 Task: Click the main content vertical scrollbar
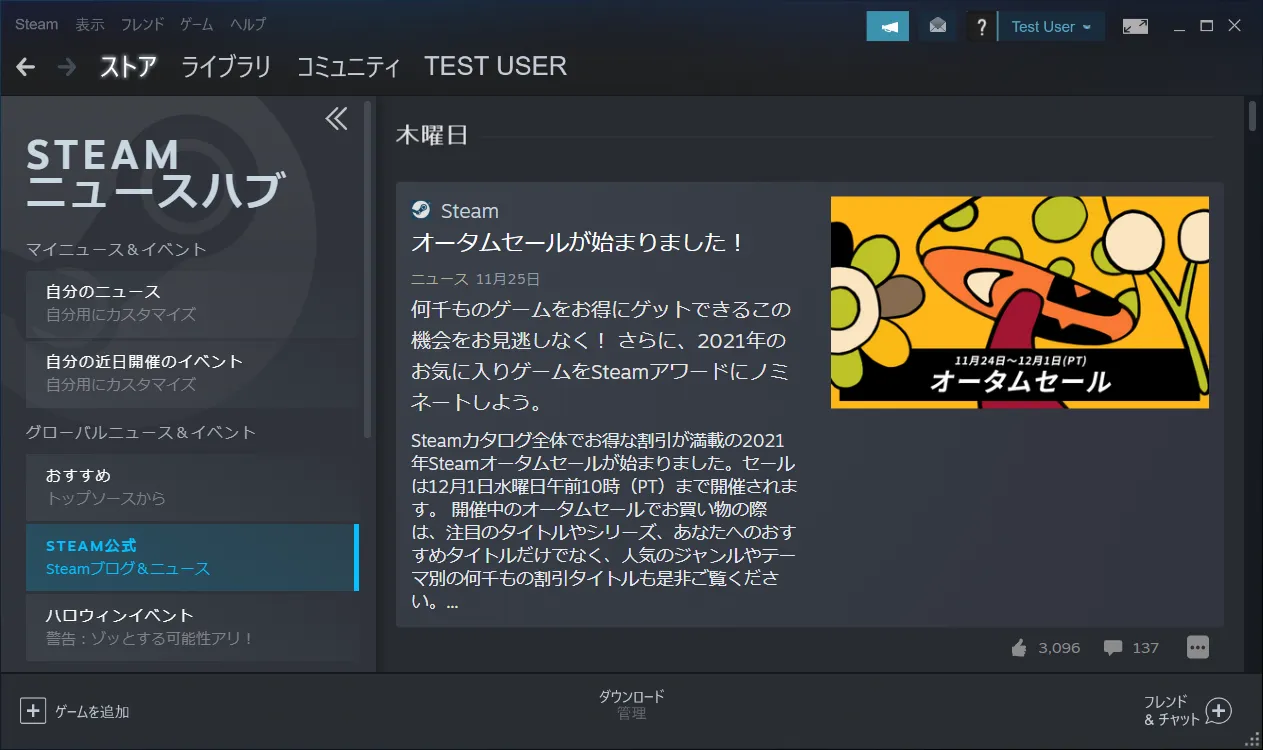click(x=1253, y=115)
